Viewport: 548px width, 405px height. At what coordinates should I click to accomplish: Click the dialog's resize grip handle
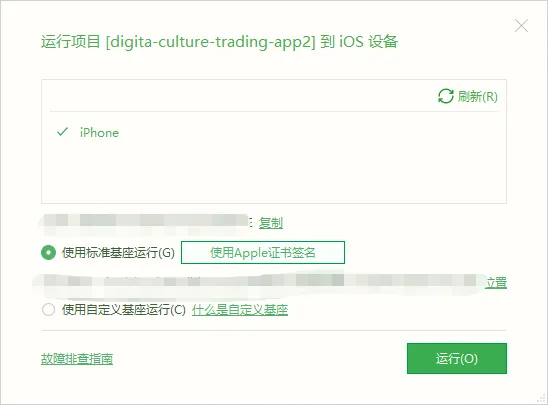coord(541,398)
